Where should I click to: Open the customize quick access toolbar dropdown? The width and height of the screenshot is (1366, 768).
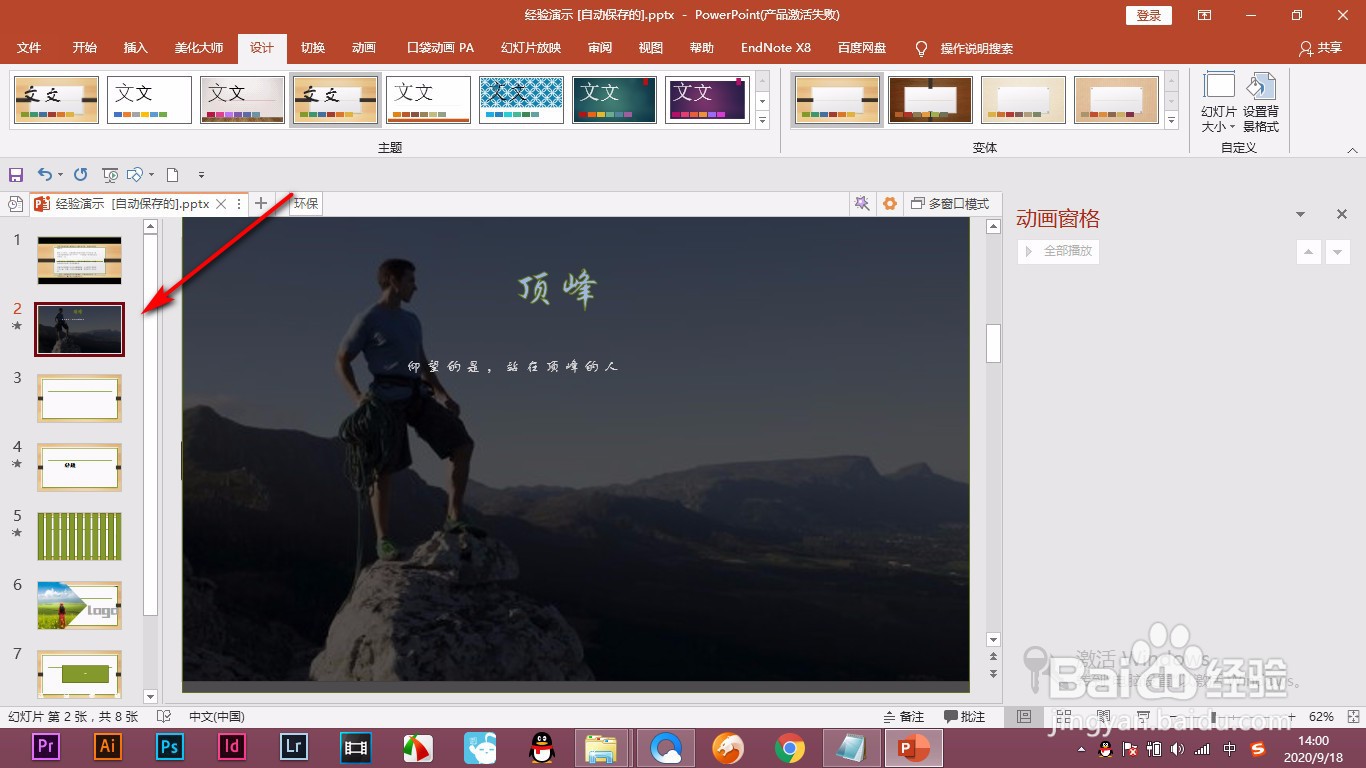(201, 175)
